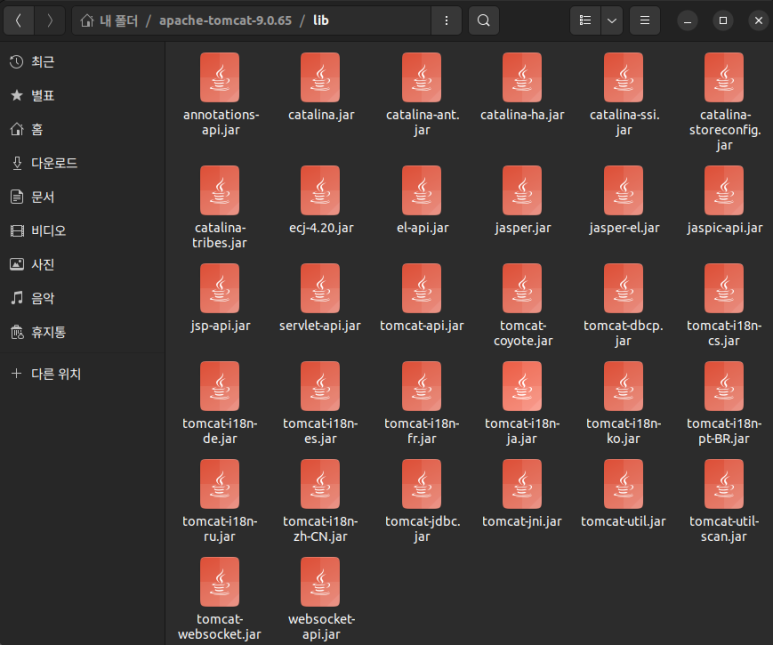Open 비디오 (Videos) in sidebar
The height and width of the screenshot is (645, 773).
click(x=82, y=231)
